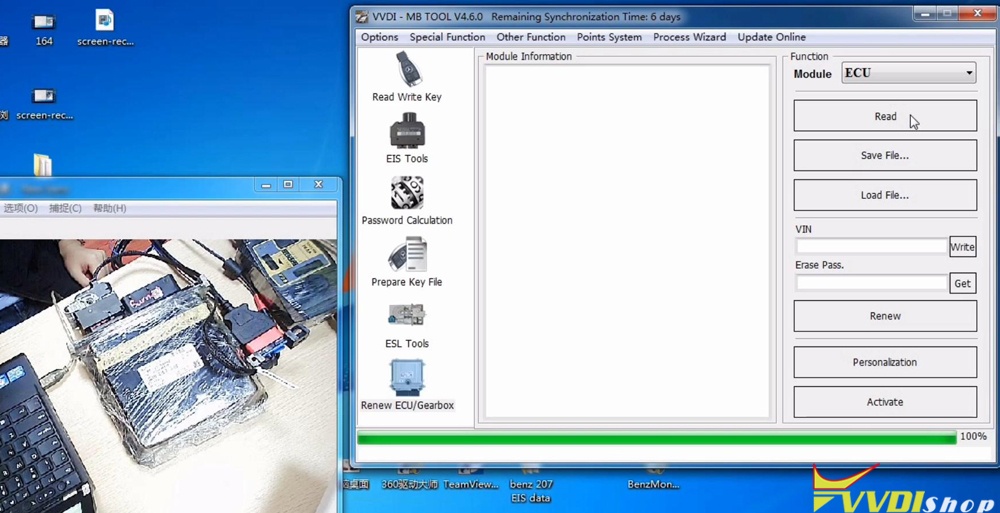
Task: Select the BenzMon... desktop icon
Action: click(653, 479)
